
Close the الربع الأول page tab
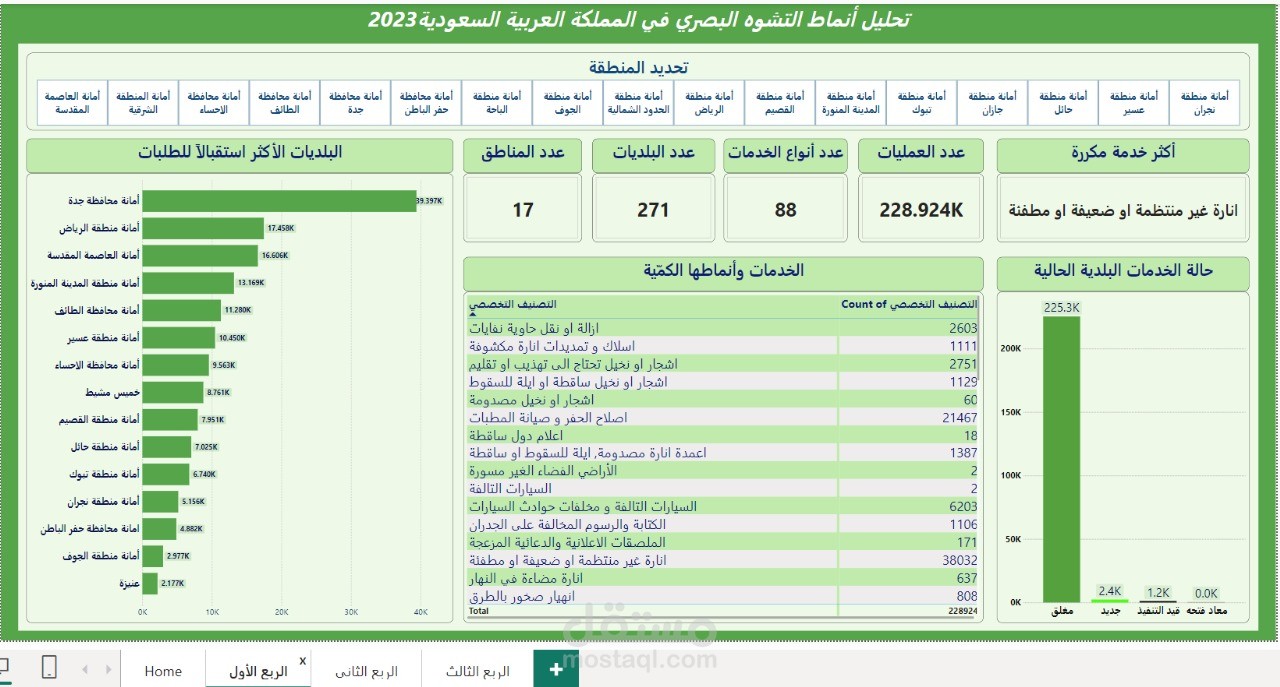[303, 660]
